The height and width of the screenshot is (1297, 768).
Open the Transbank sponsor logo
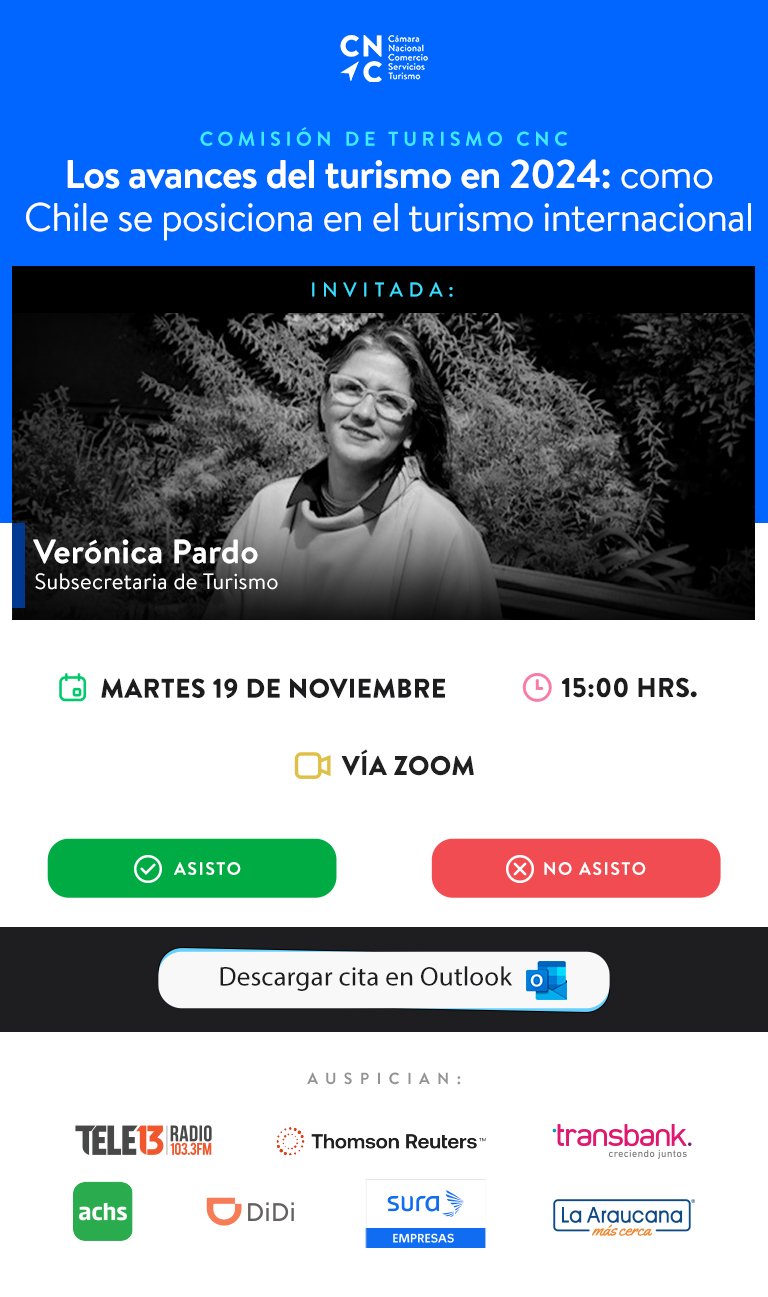point(622,1140)
